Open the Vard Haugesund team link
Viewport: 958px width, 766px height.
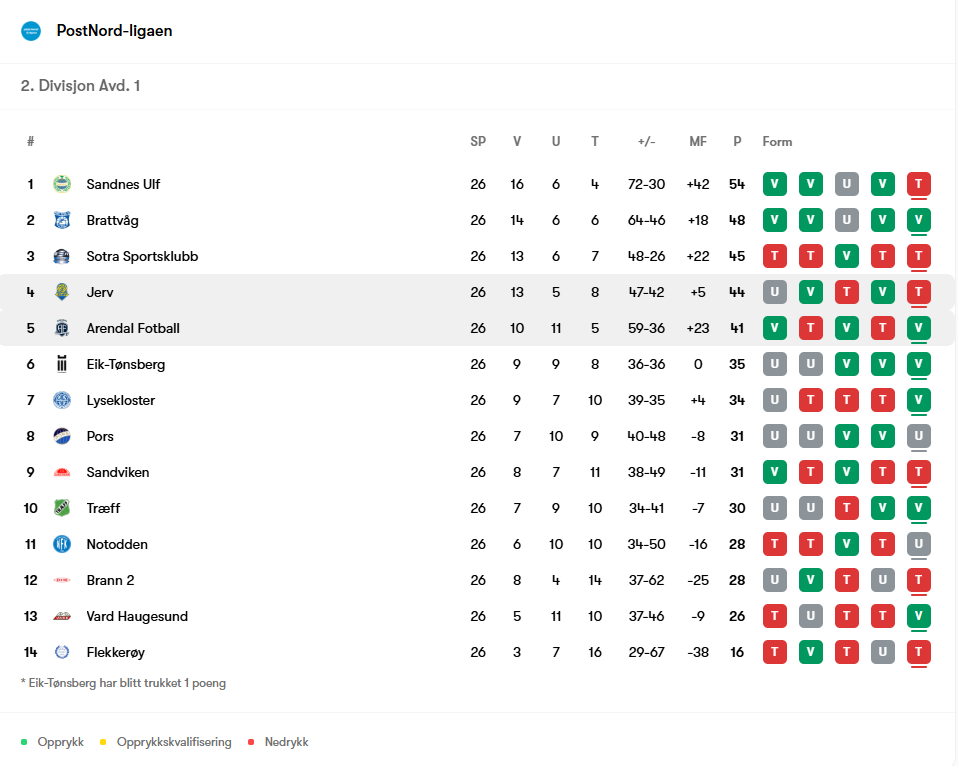pos(137,616)
